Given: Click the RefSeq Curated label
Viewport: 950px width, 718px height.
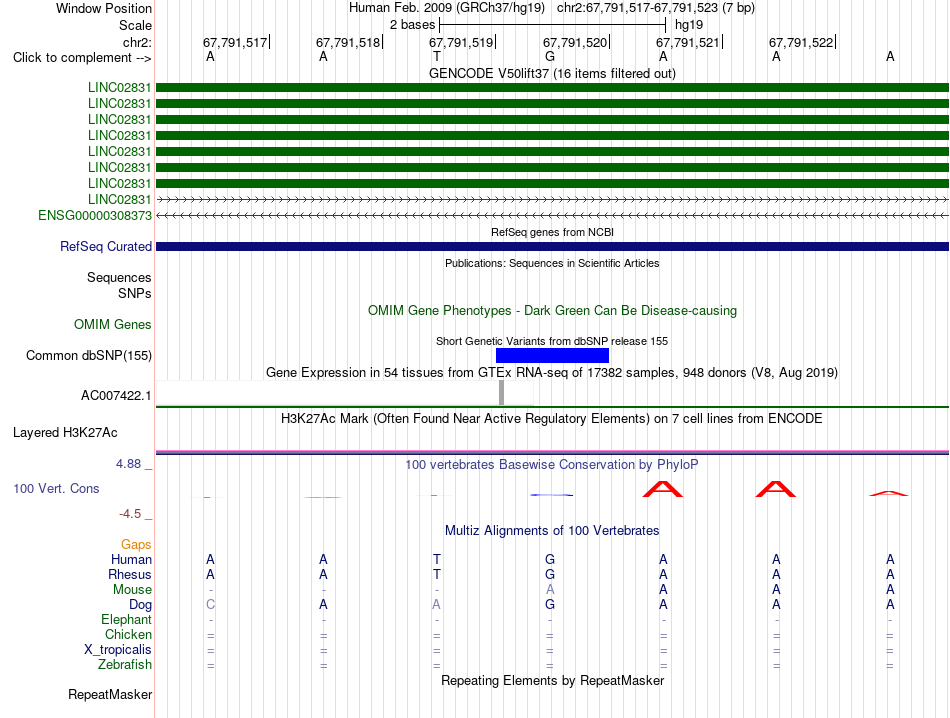Looking at the screenshot, I should pos(105,247).
